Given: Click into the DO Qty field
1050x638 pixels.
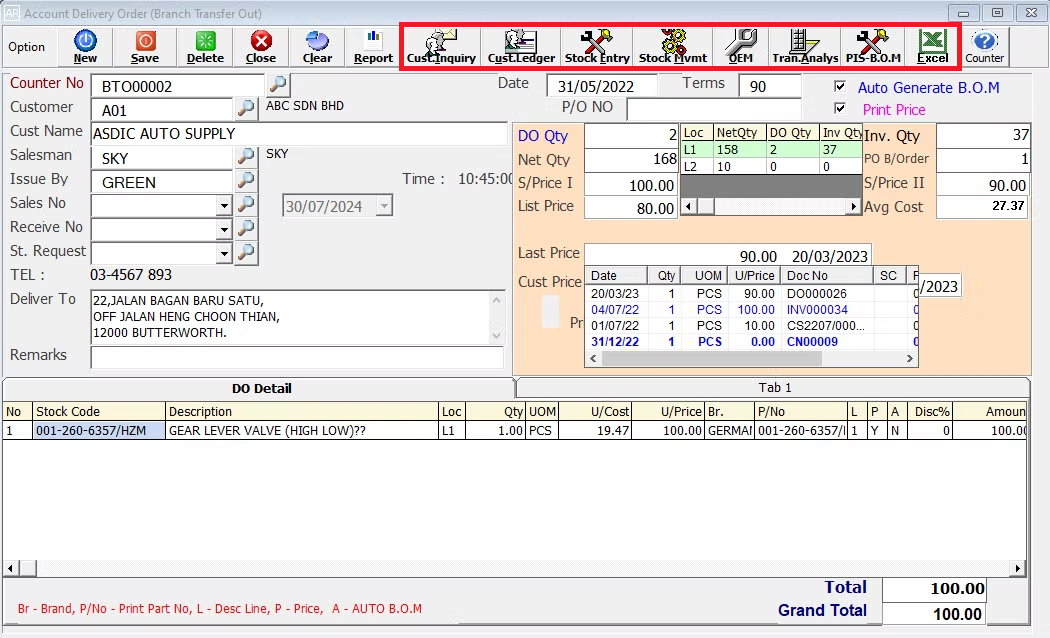Looking at the screenshot, I should click(631, 136).
